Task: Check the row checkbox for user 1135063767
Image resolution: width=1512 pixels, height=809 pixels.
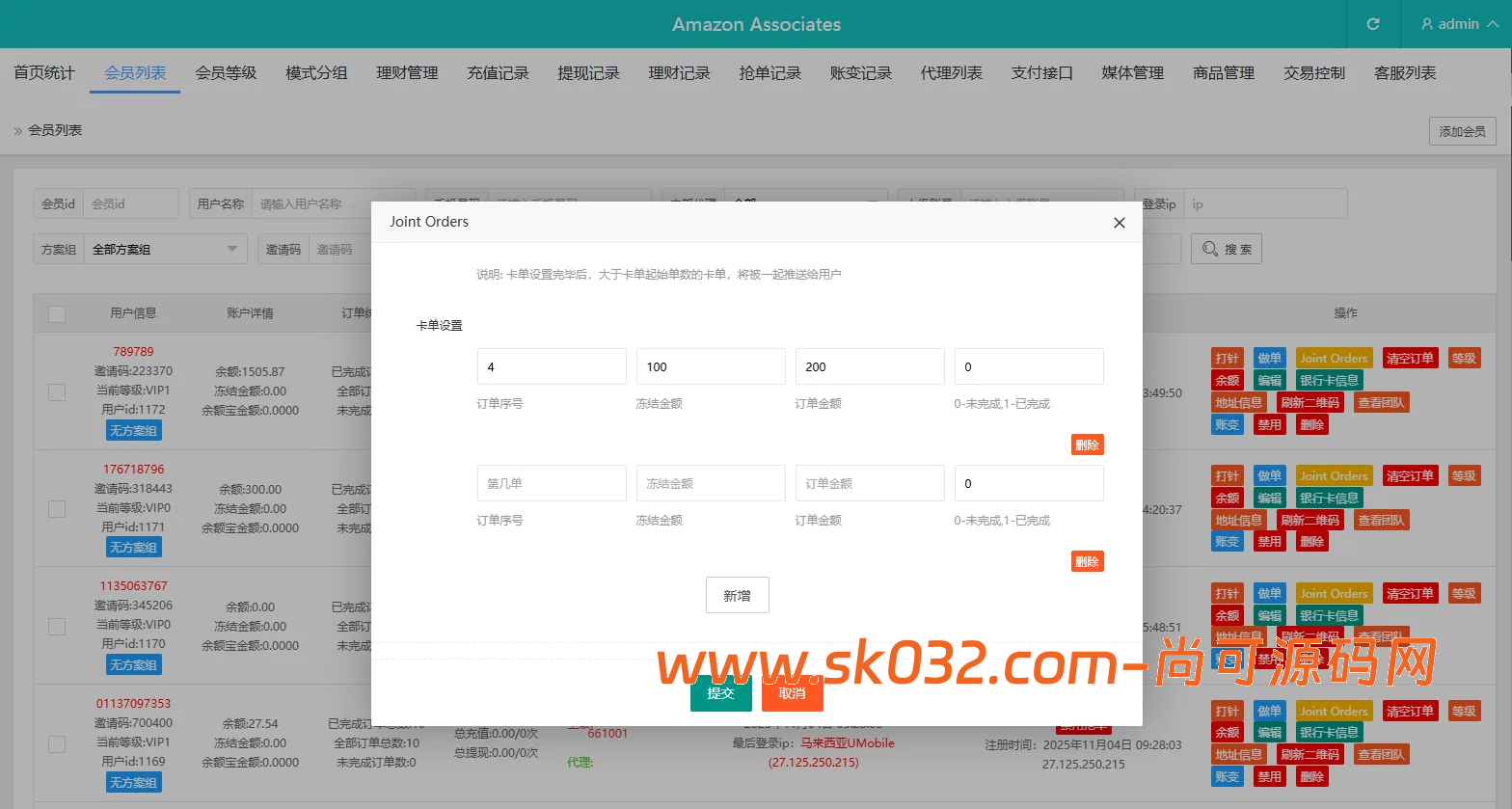Action: [57, 627]
